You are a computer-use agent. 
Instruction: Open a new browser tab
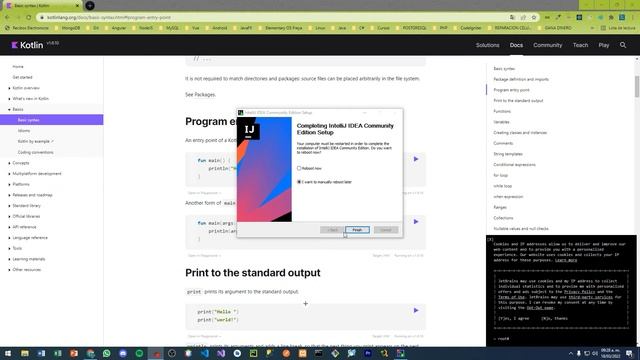click(x=90, y=6)
